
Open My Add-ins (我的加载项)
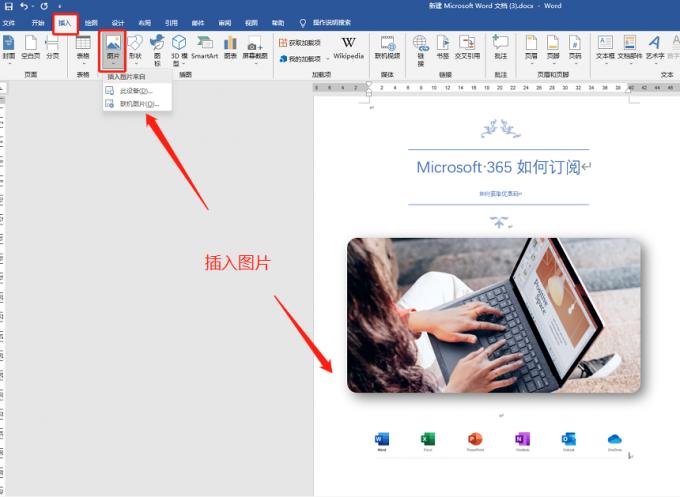click(301, 59)
